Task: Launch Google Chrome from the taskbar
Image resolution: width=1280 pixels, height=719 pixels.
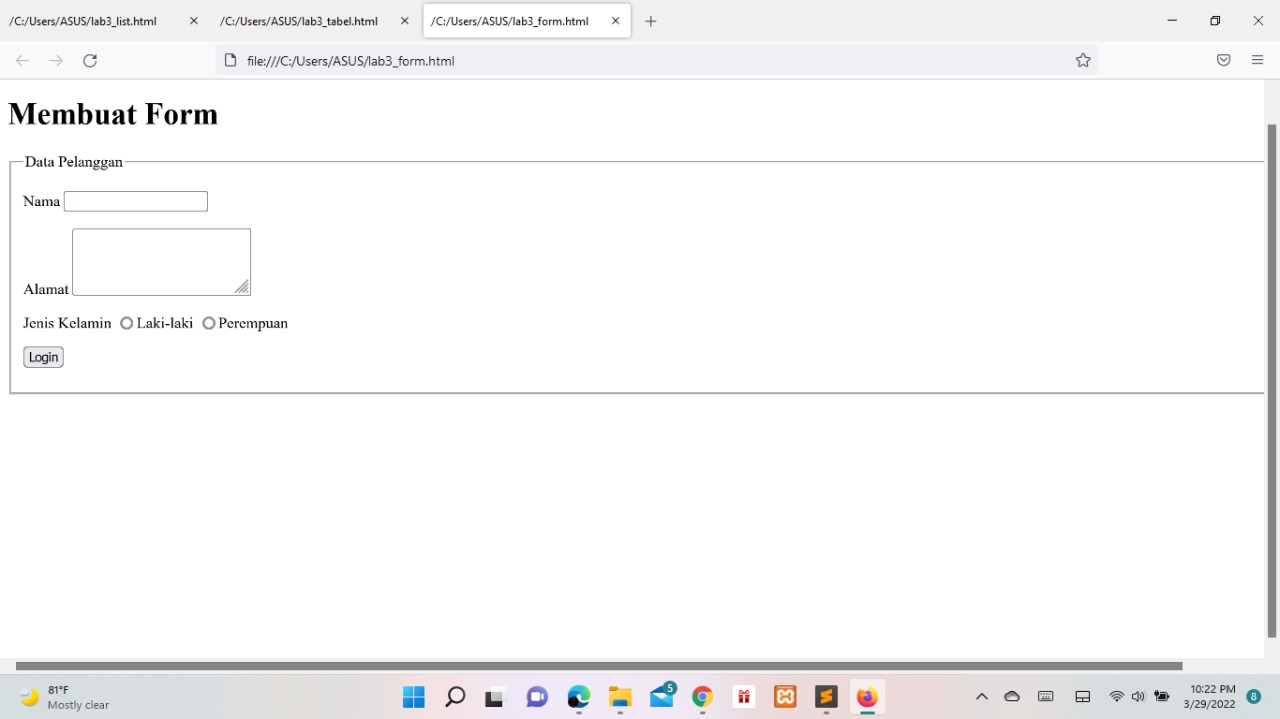Action: click(703, 697)
